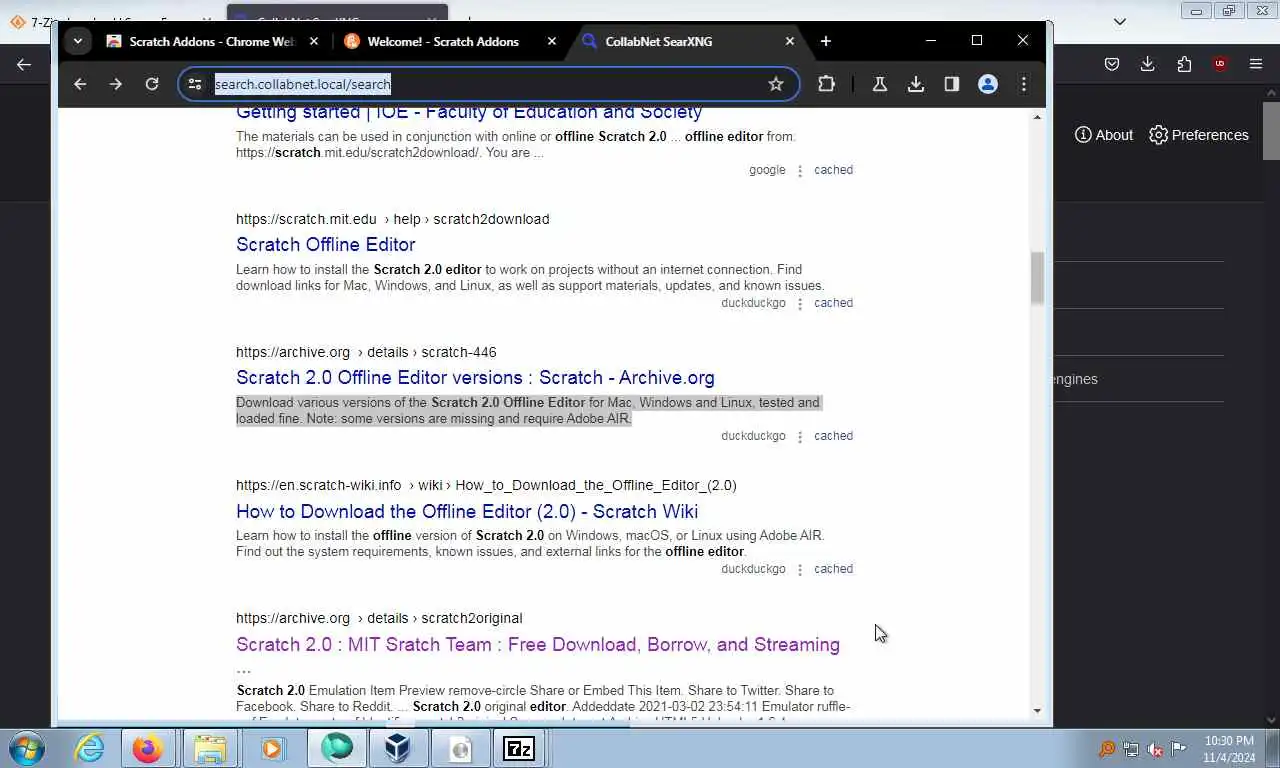Open a new Chrome tab
This screenshot has height=768, width=1280.
pos(826,41)
